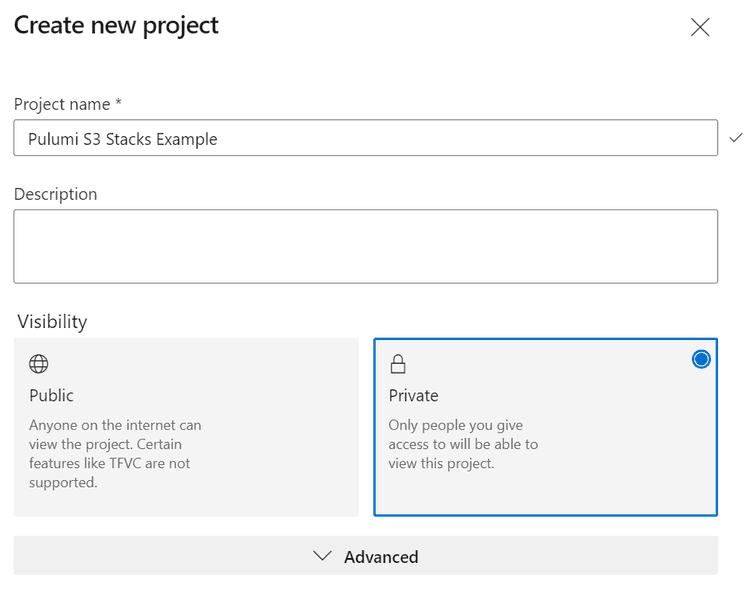The height and width of the screenshot is (590, 750).
Task: Click the 'Private' card title text
Action: point(413,395)
